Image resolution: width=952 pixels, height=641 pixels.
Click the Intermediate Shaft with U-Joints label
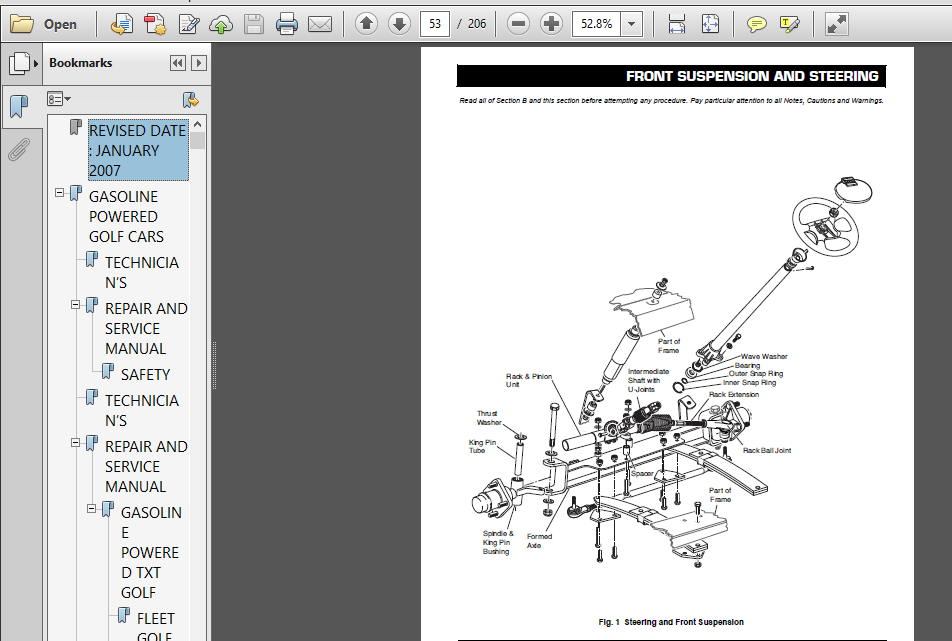click(648, 381)
